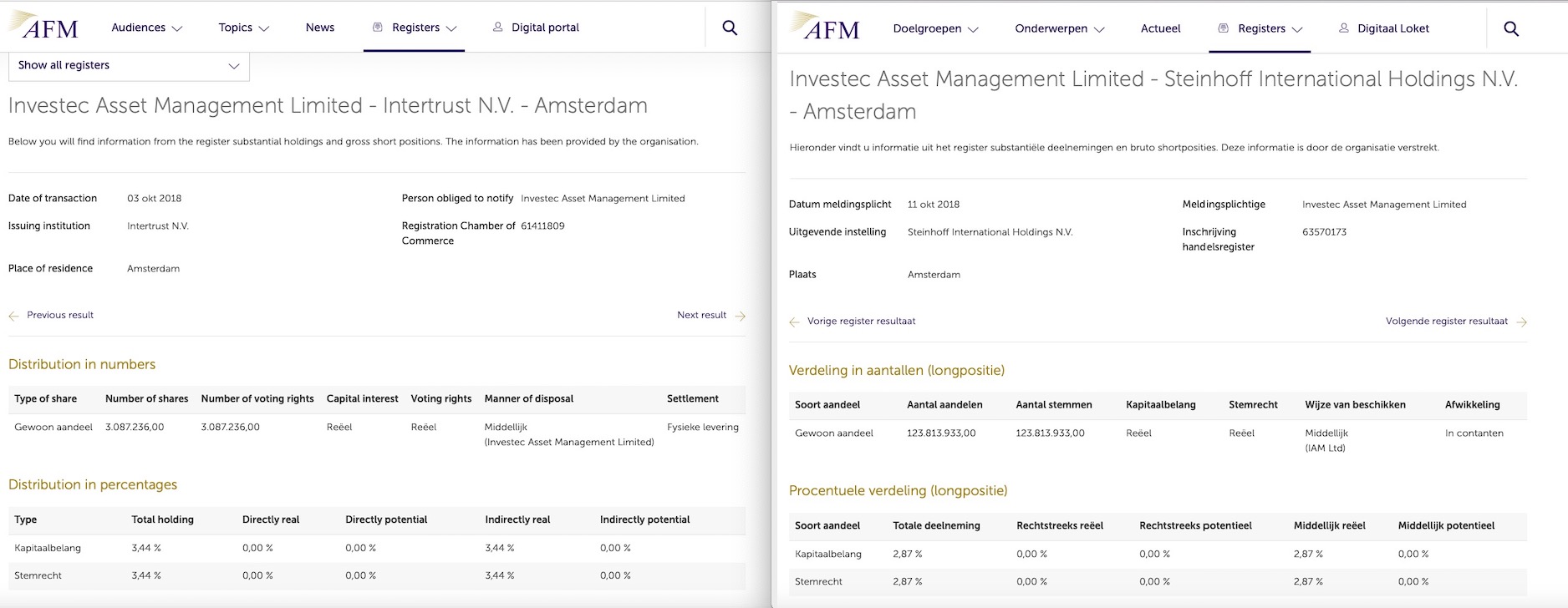This screenshot has height=608, width=1568.
Task: Click the Next result right arrow icon
Action: point(741,316)
